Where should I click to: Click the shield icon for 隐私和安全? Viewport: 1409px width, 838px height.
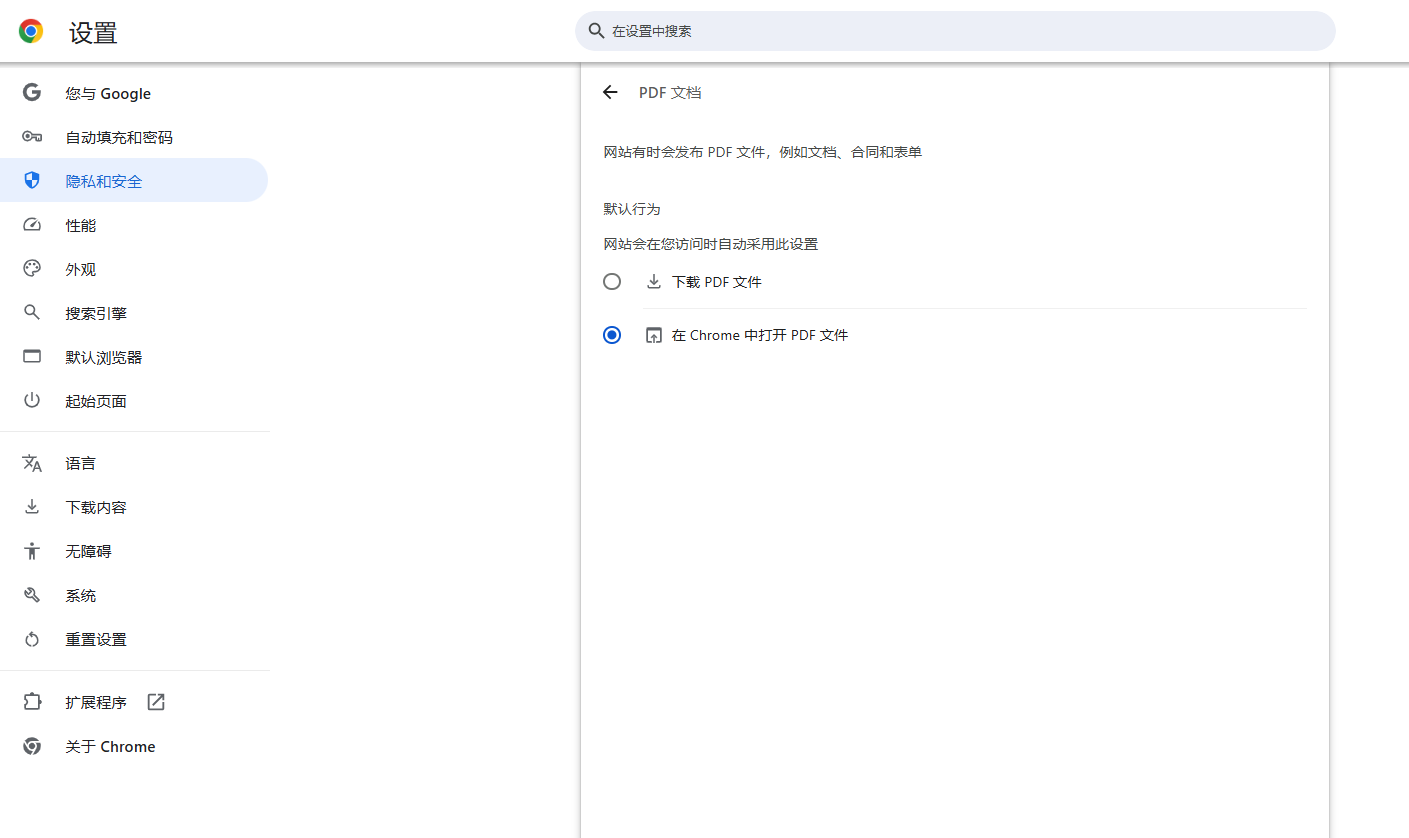(x=32, y=181)
